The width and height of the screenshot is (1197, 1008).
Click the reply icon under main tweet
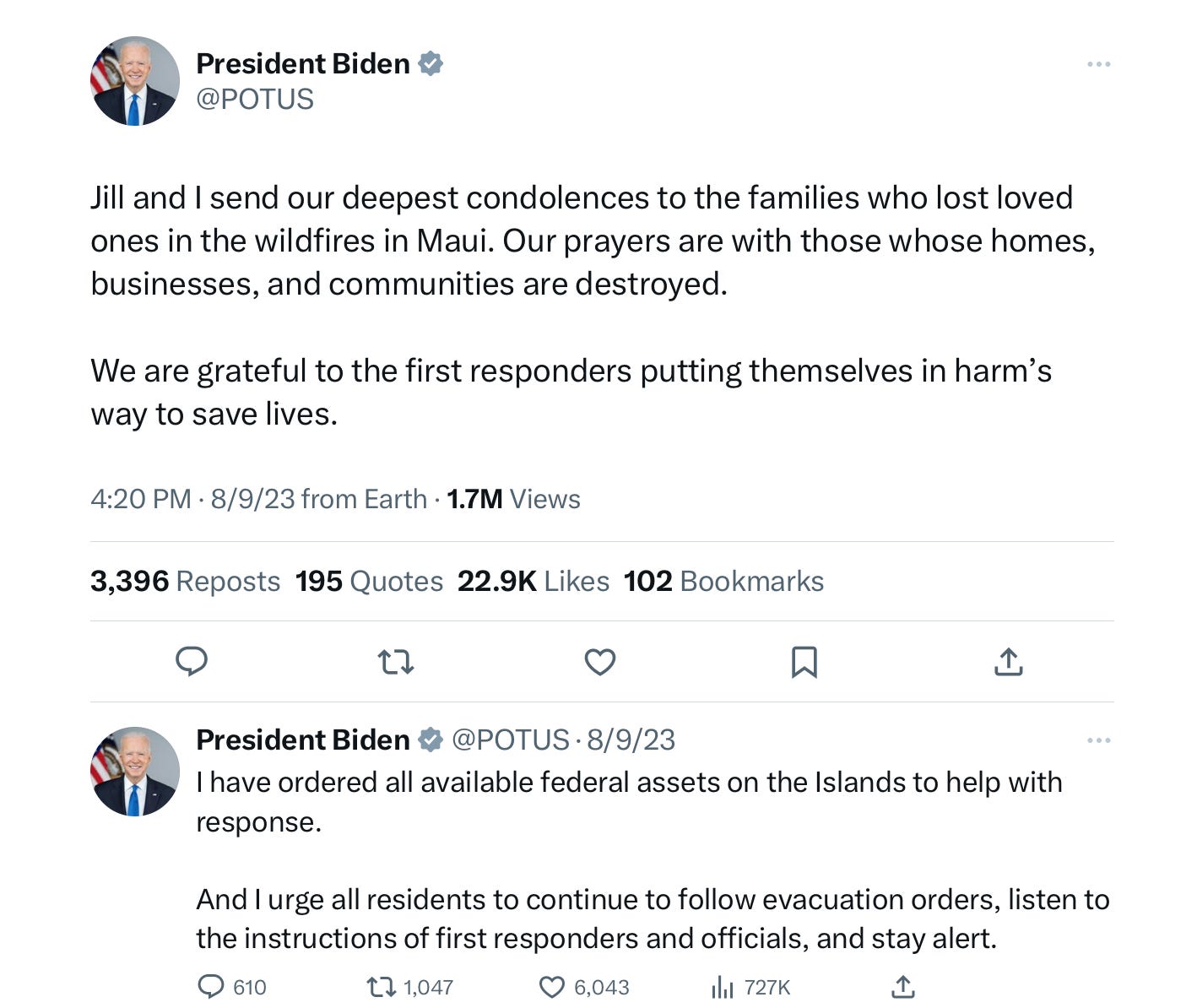pos(192,662)
